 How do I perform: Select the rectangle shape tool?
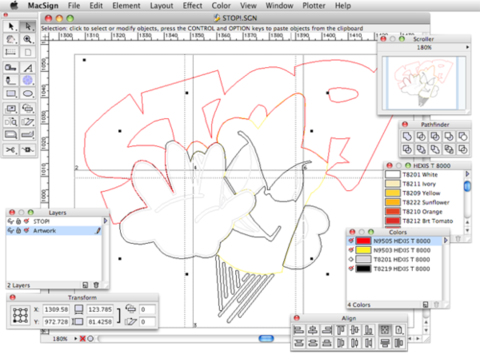click(x=11, y=93)
